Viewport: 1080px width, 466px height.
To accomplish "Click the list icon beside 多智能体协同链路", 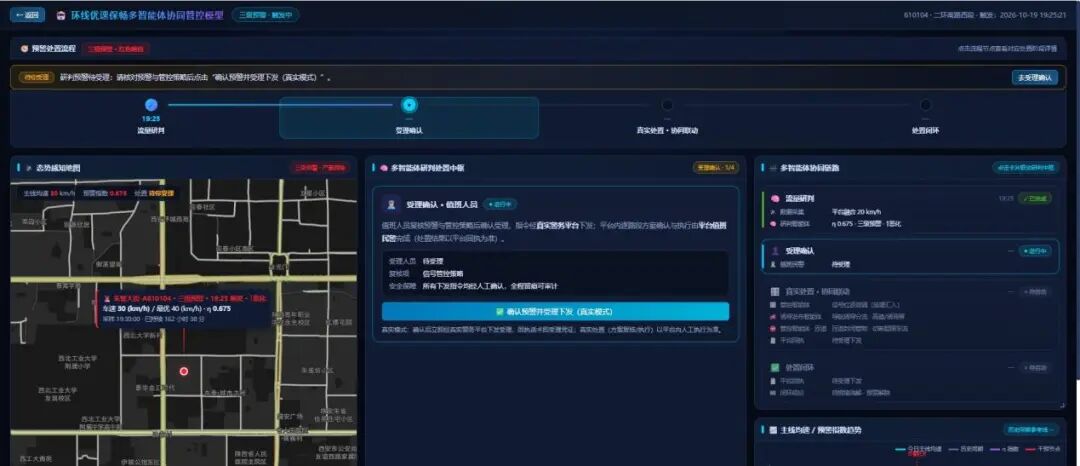I will [x=773, y=167].
